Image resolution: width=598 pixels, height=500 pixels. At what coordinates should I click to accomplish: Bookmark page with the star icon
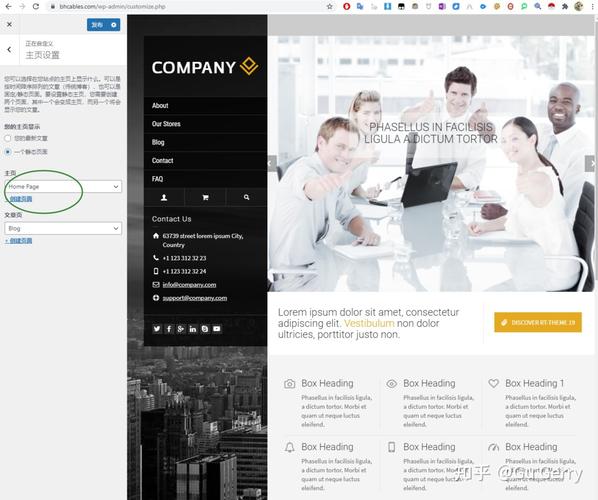point(330,6)
